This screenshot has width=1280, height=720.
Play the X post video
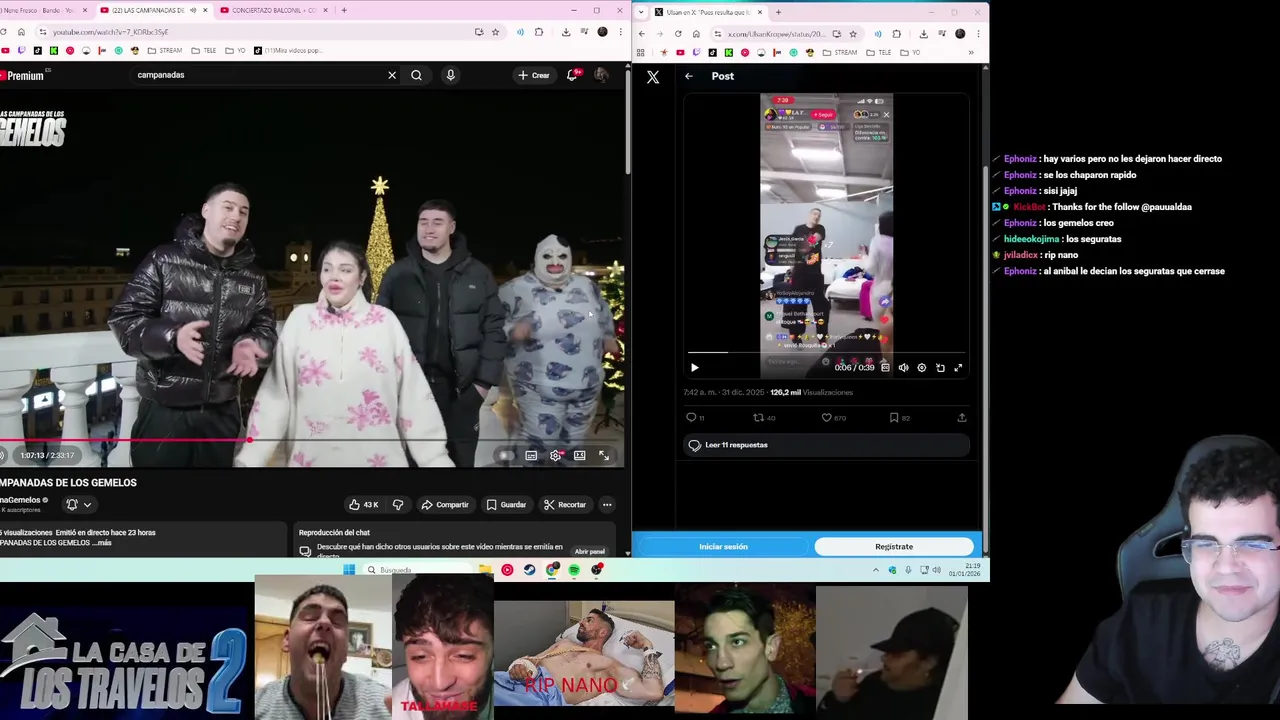tap(695, 368)
